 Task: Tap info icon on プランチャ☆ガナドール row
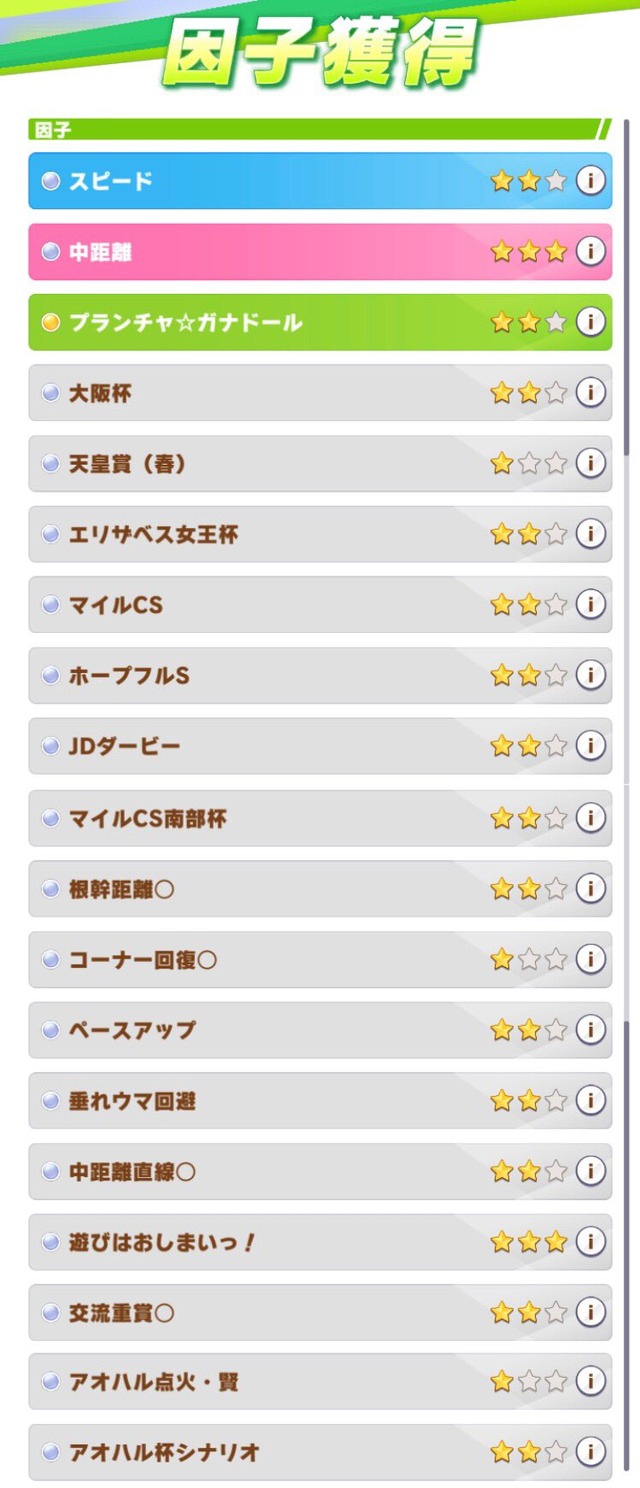click(591, 322)
